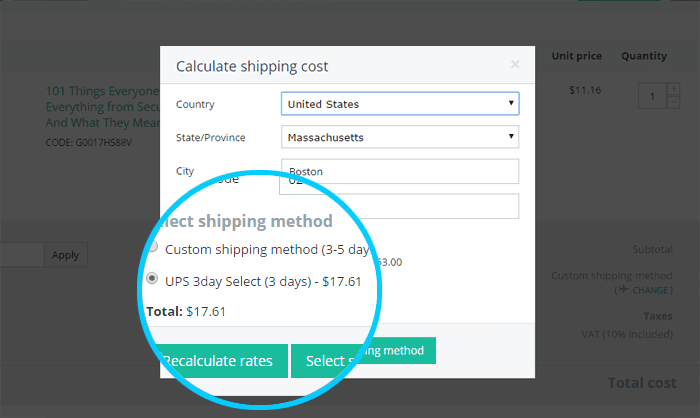Screen dimensions: 700x418
Task: Click the airplane icon beside CHANGE
Action: pos(622,289)
